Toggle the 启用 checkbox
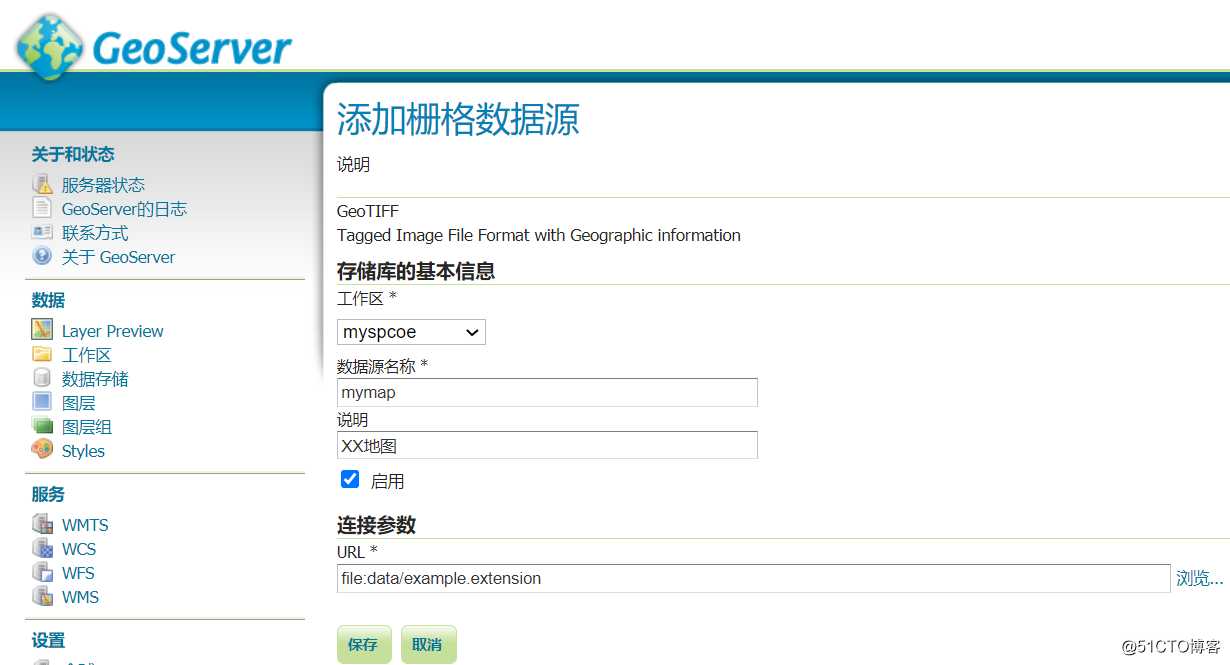The image size is (1230, 665). pyautogui.click(x=350, y=479)
